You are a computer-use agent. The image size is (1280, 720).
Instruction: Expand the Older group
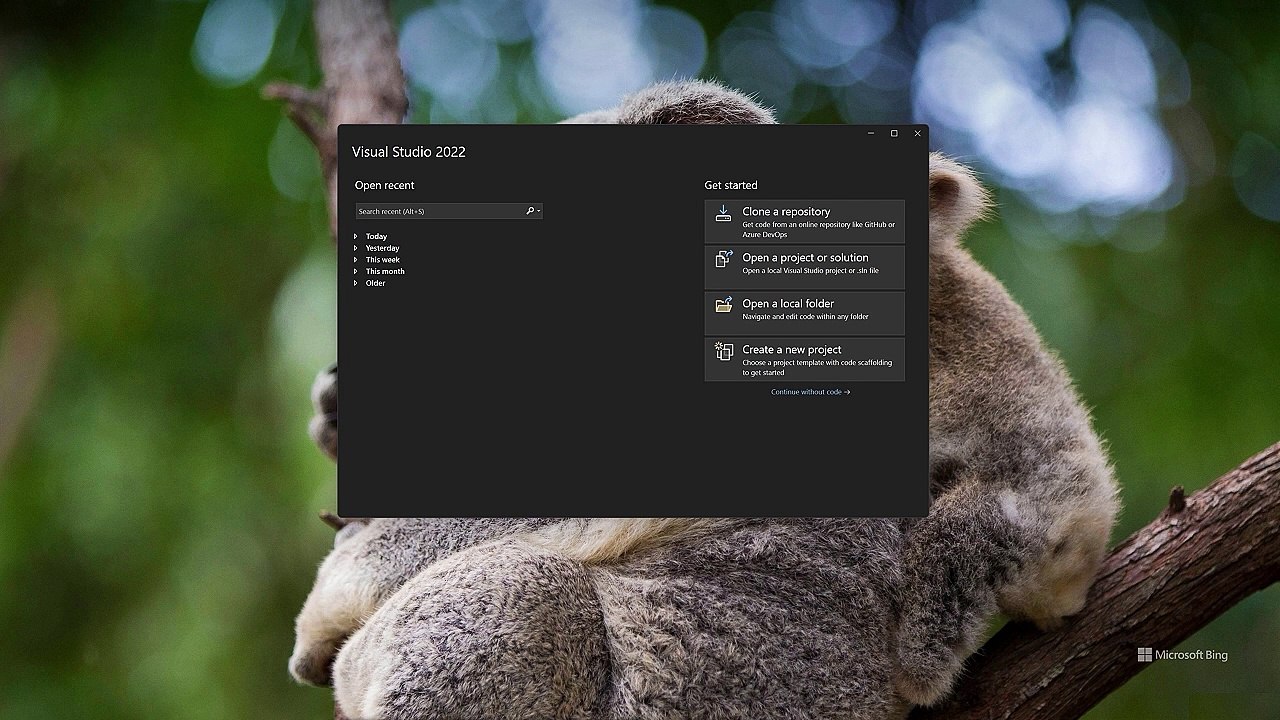click(355, 283)
